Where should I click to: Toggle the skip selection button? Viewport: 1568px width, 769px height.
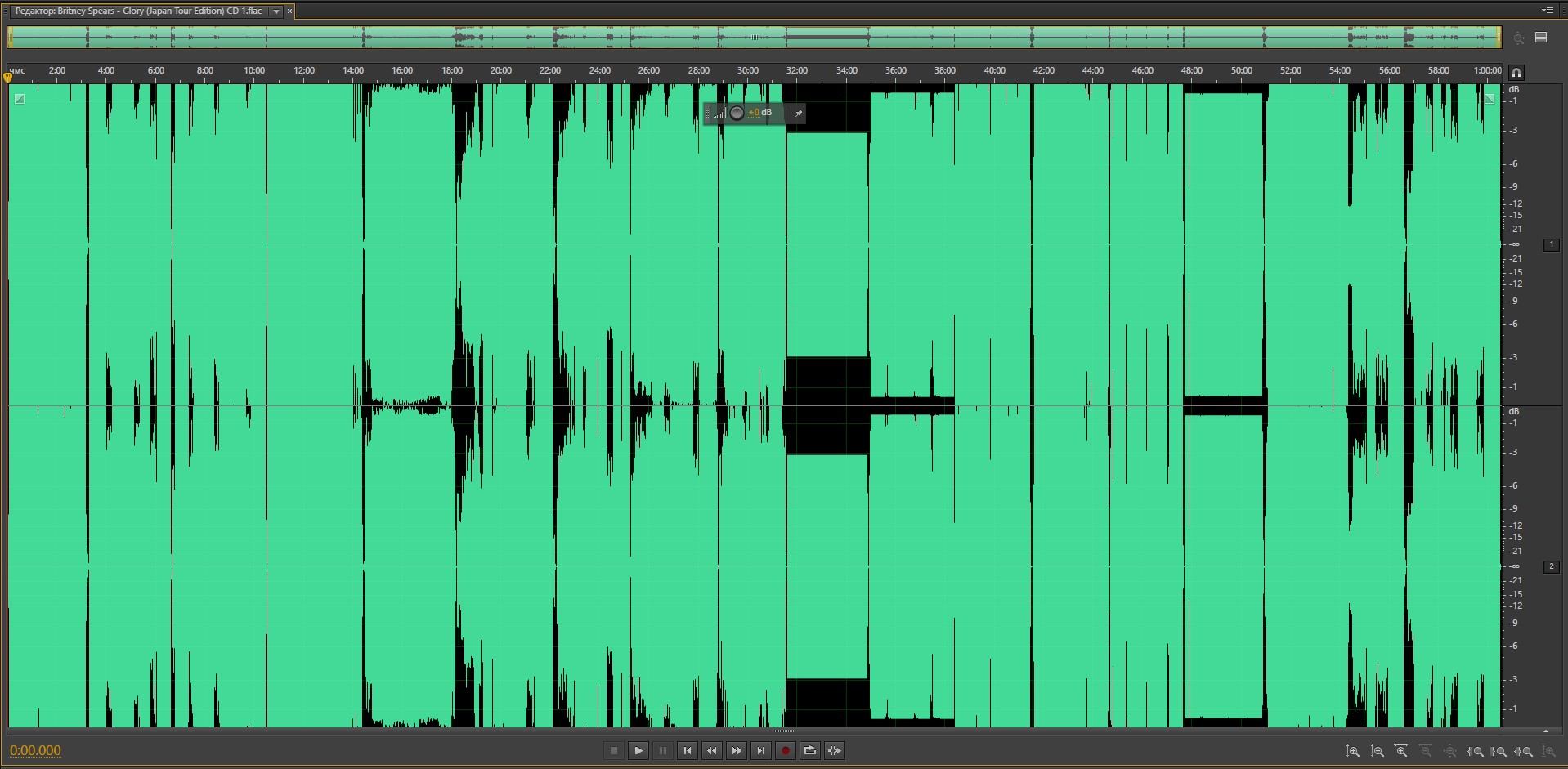tap(835, 750)
